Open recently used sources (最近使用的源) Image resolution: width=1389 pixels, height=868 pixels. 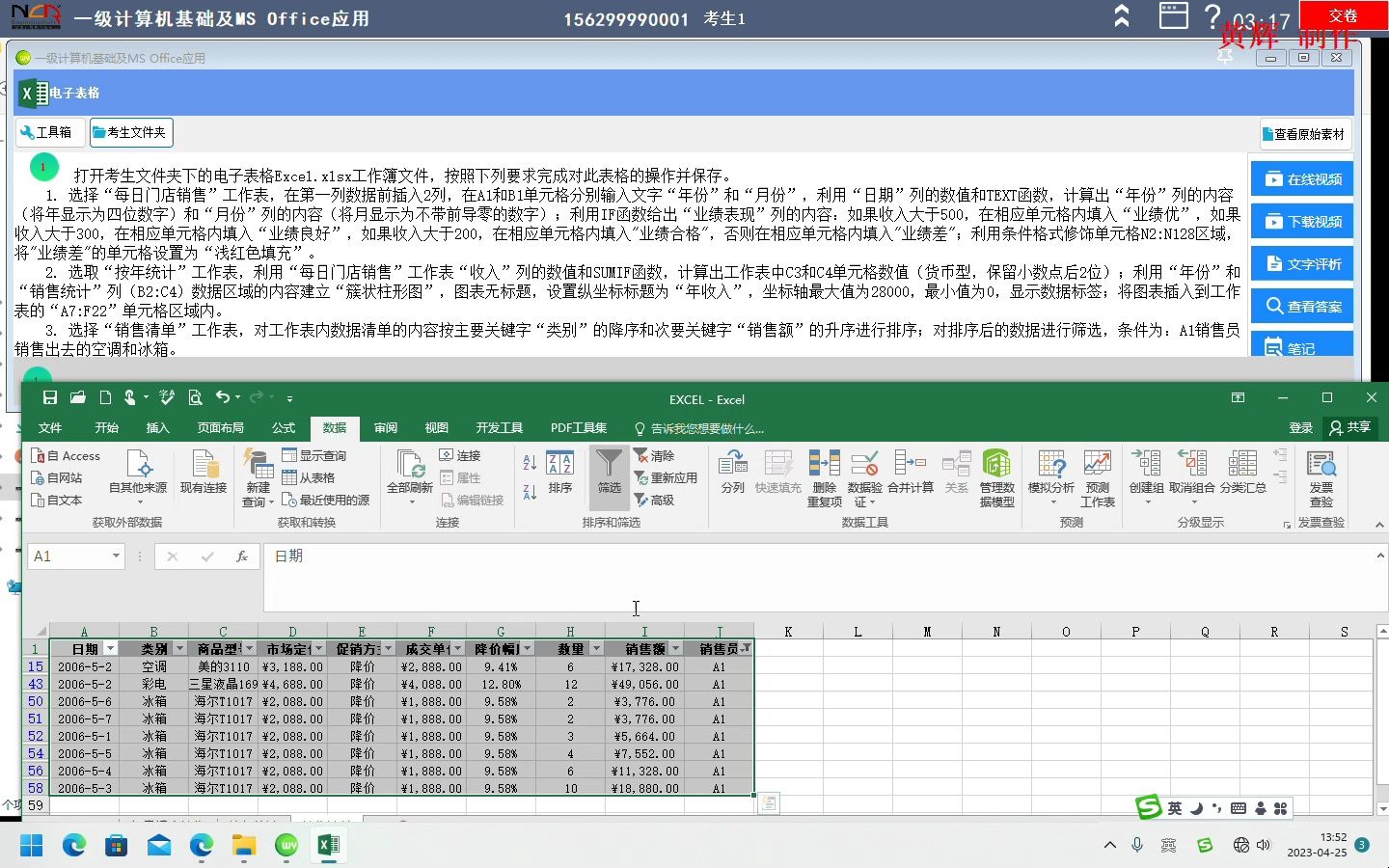pos(326,501)
